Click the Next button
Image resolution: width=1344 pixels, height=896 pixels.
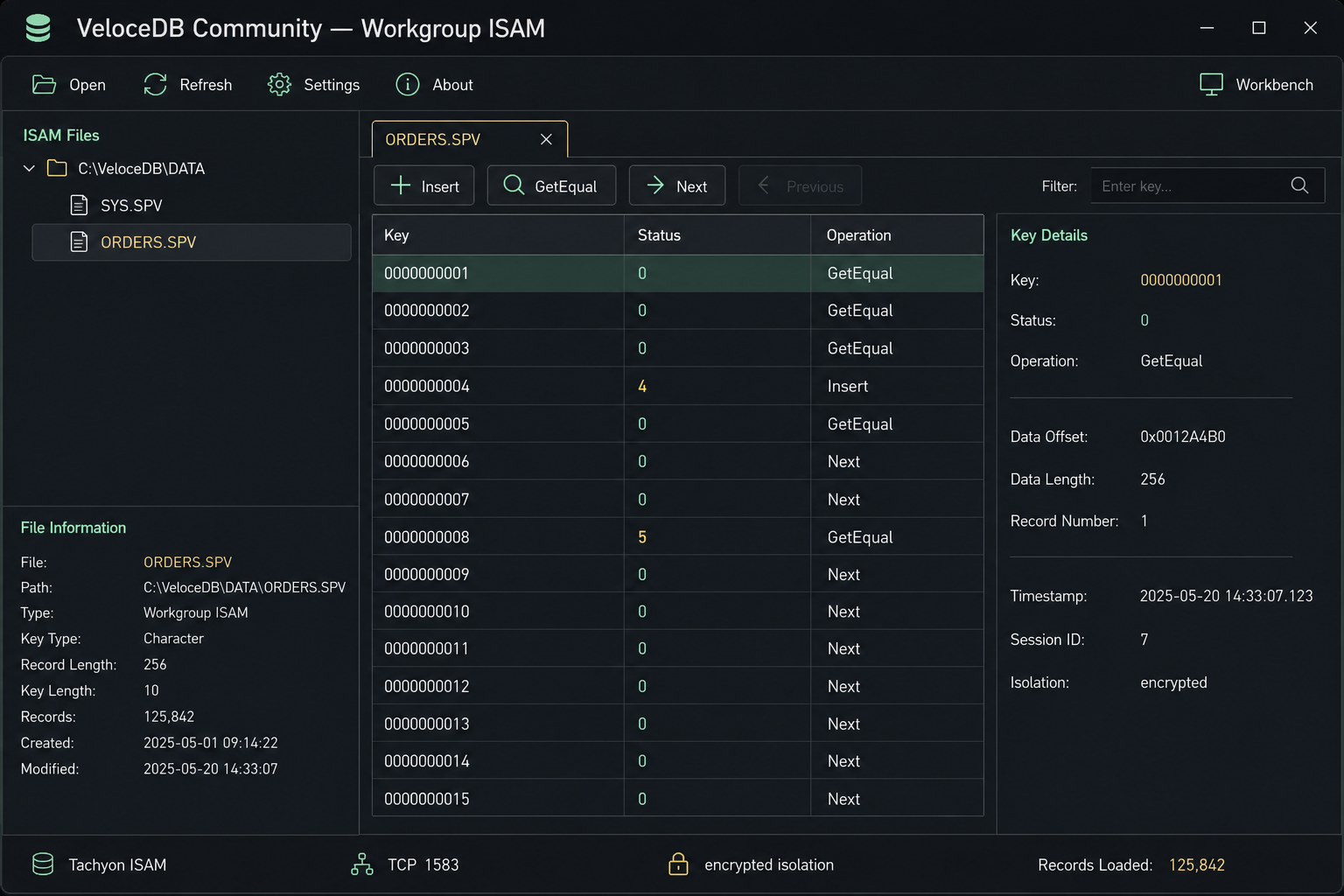pos(677,185)
